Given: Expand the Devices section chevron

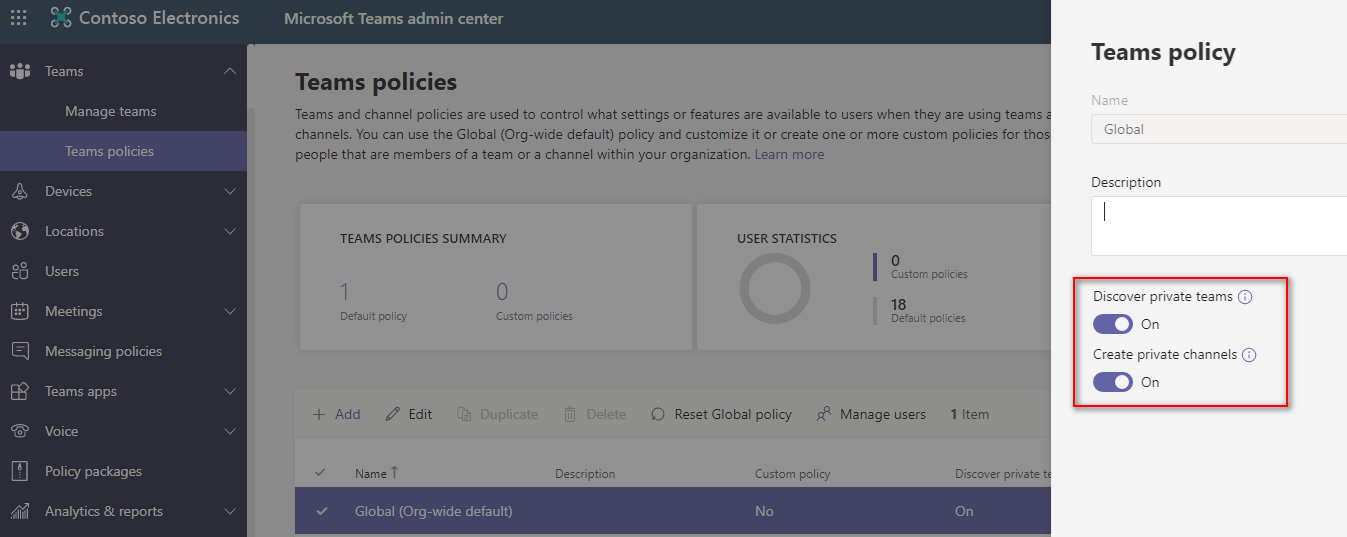Looking at the screenshot, I should point(230,191).
